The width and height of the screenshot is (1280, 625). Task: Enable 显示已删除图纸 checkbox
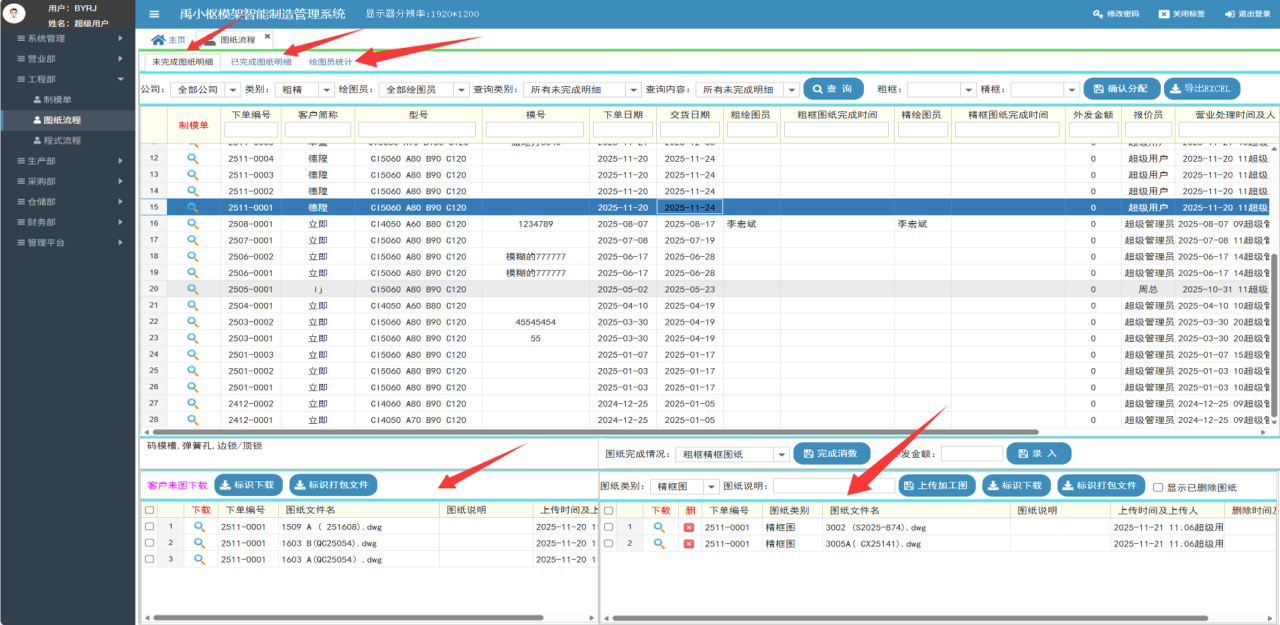tap(1158, 487)
